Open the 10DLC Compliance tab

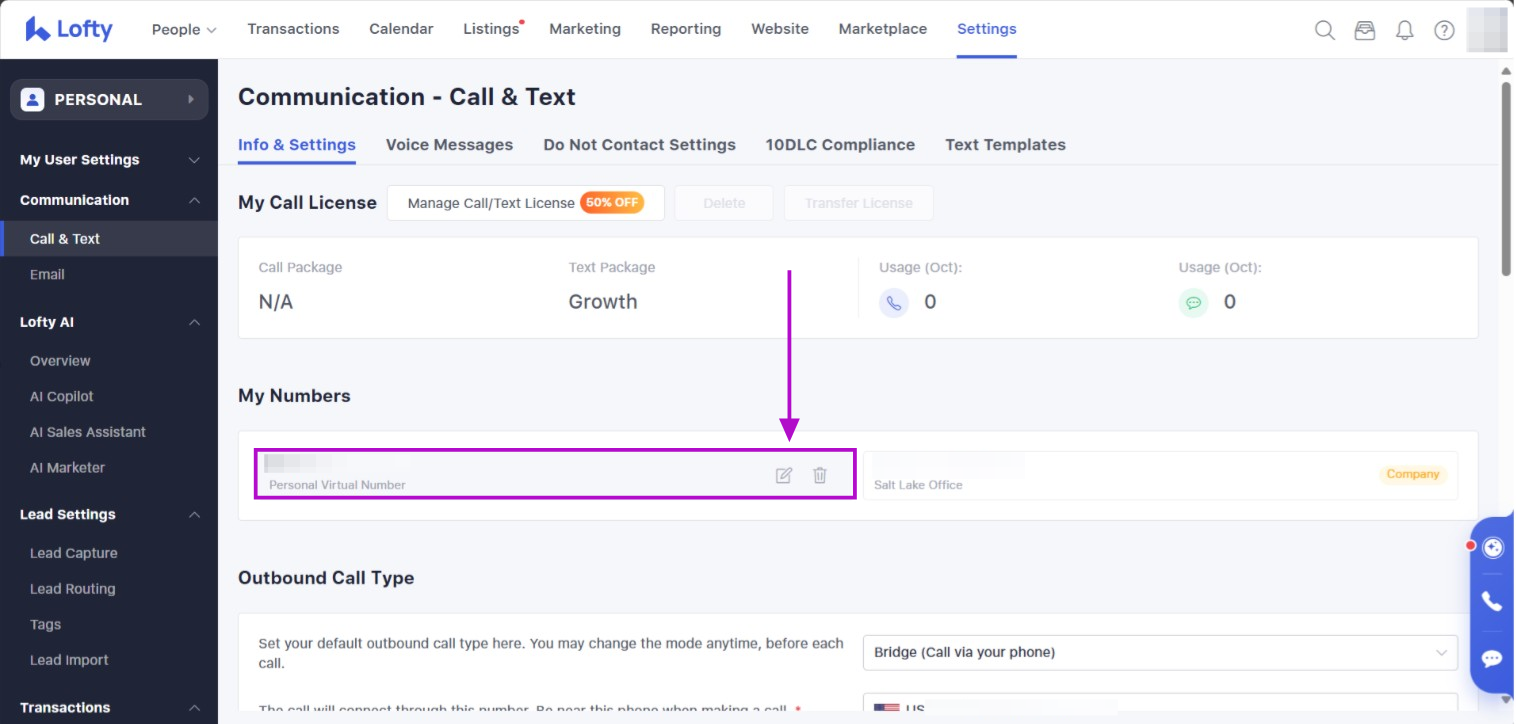840,145
